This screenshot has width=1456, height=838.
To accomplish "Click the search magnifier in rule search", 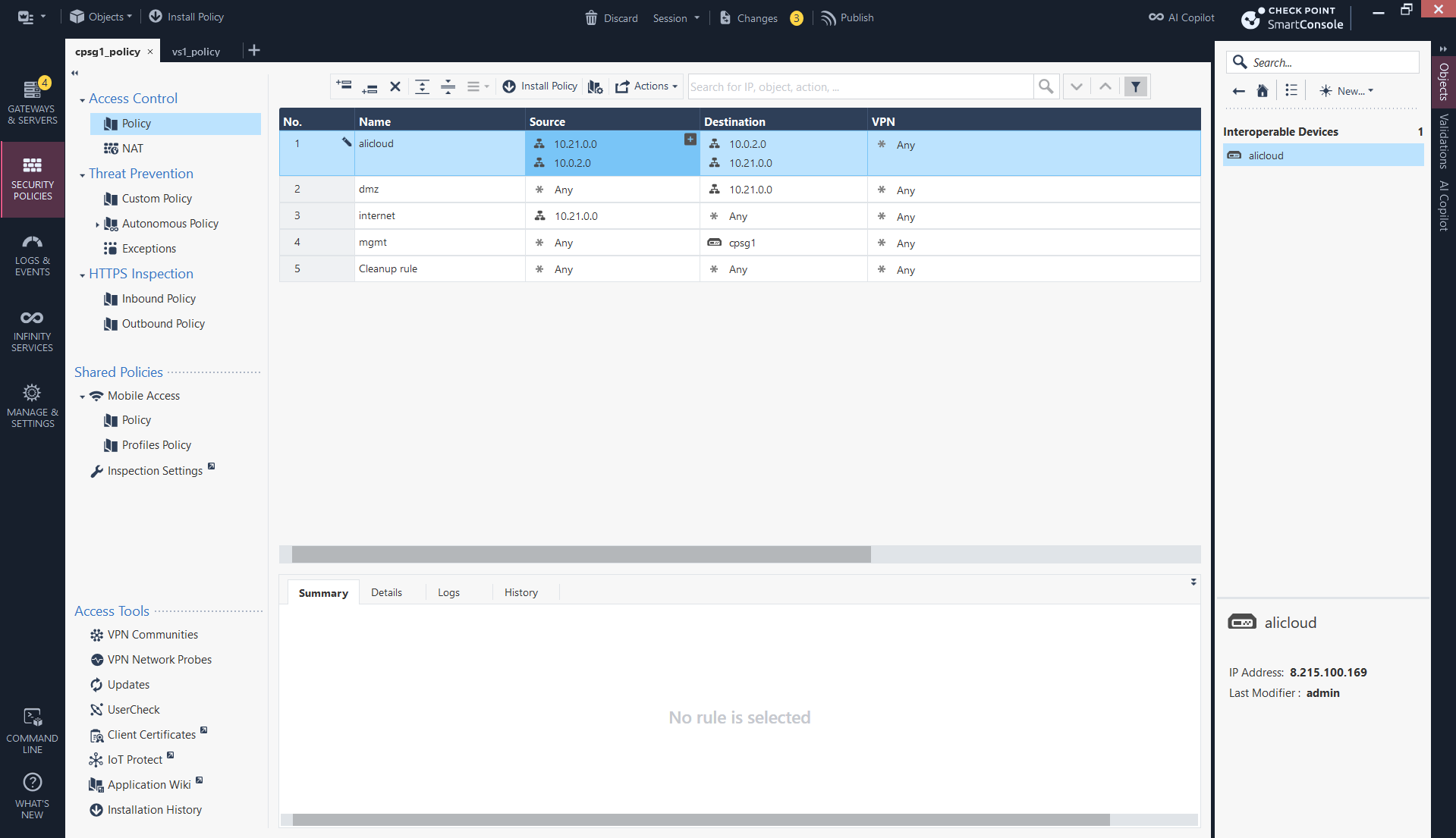I will click(1046, 86).
